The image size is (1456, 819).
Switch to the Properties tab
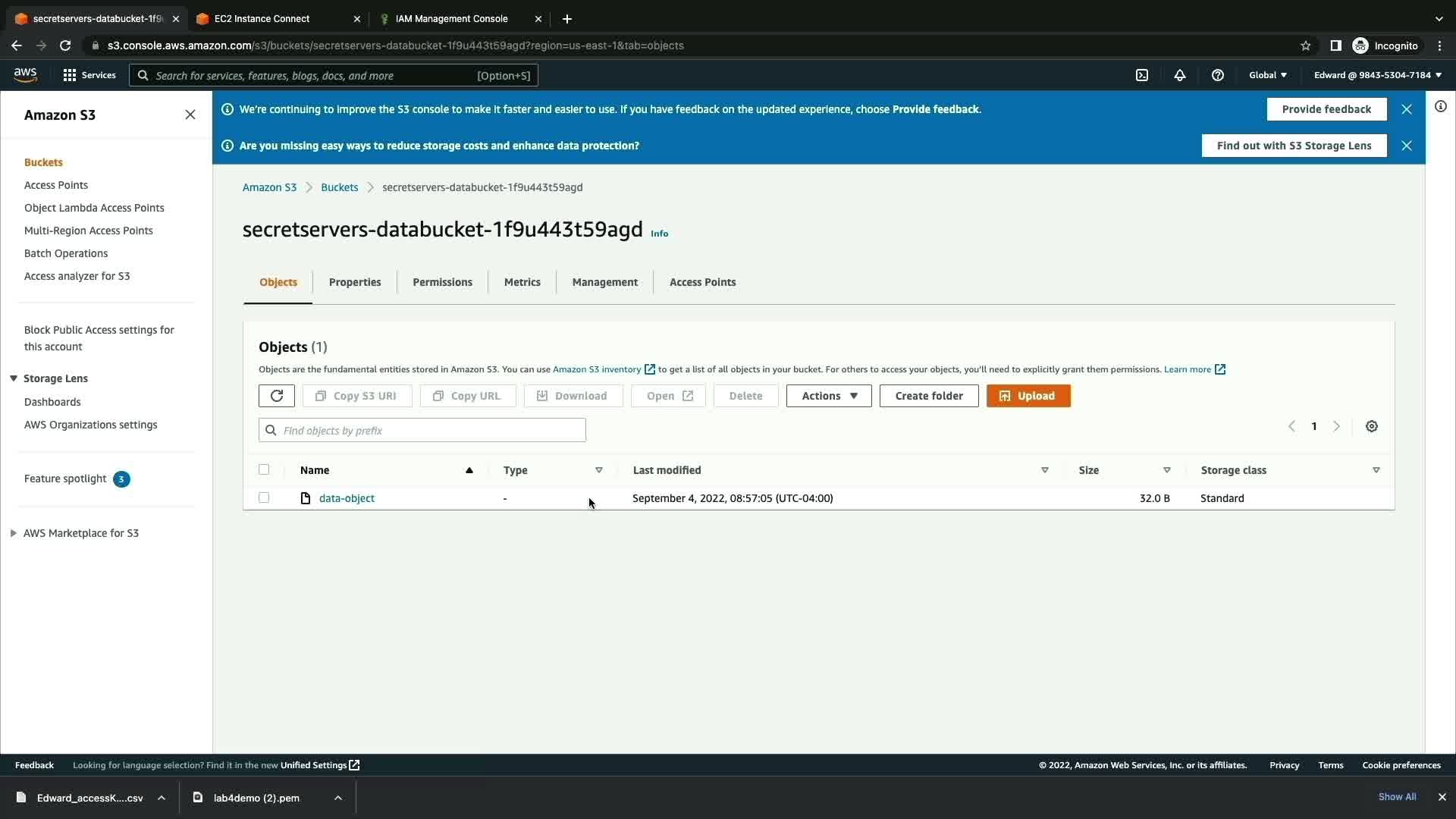[x=355, y=282]
